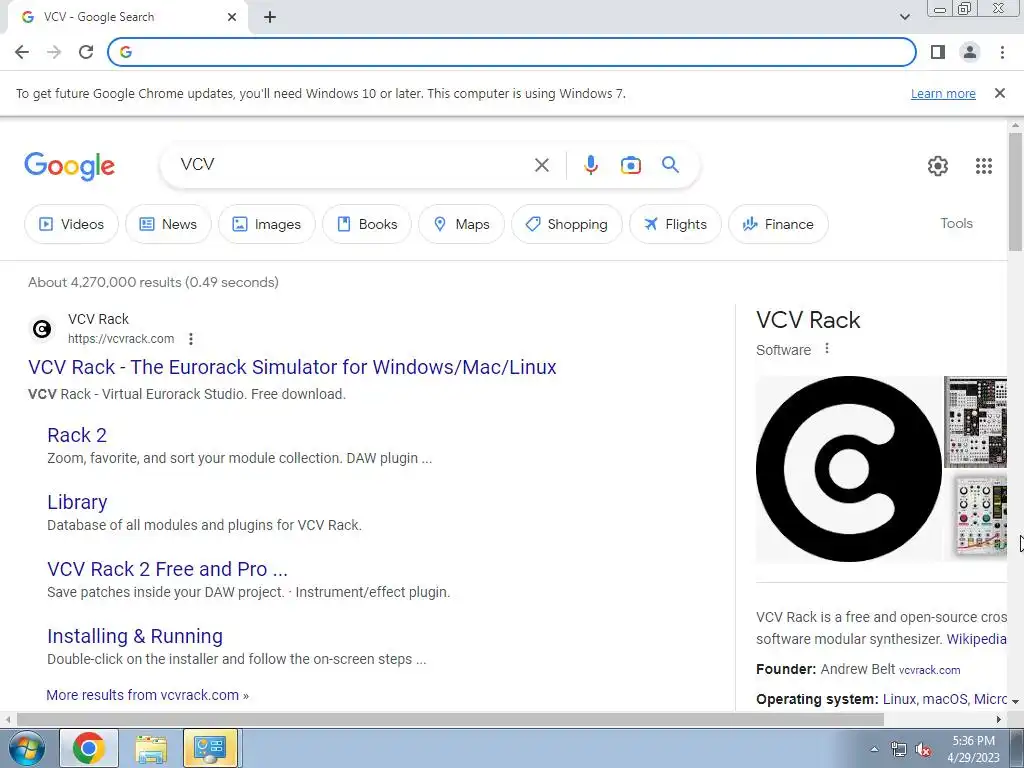
Task: Open the tab search dropdown chevron
Action: click(x=904, y=17)
